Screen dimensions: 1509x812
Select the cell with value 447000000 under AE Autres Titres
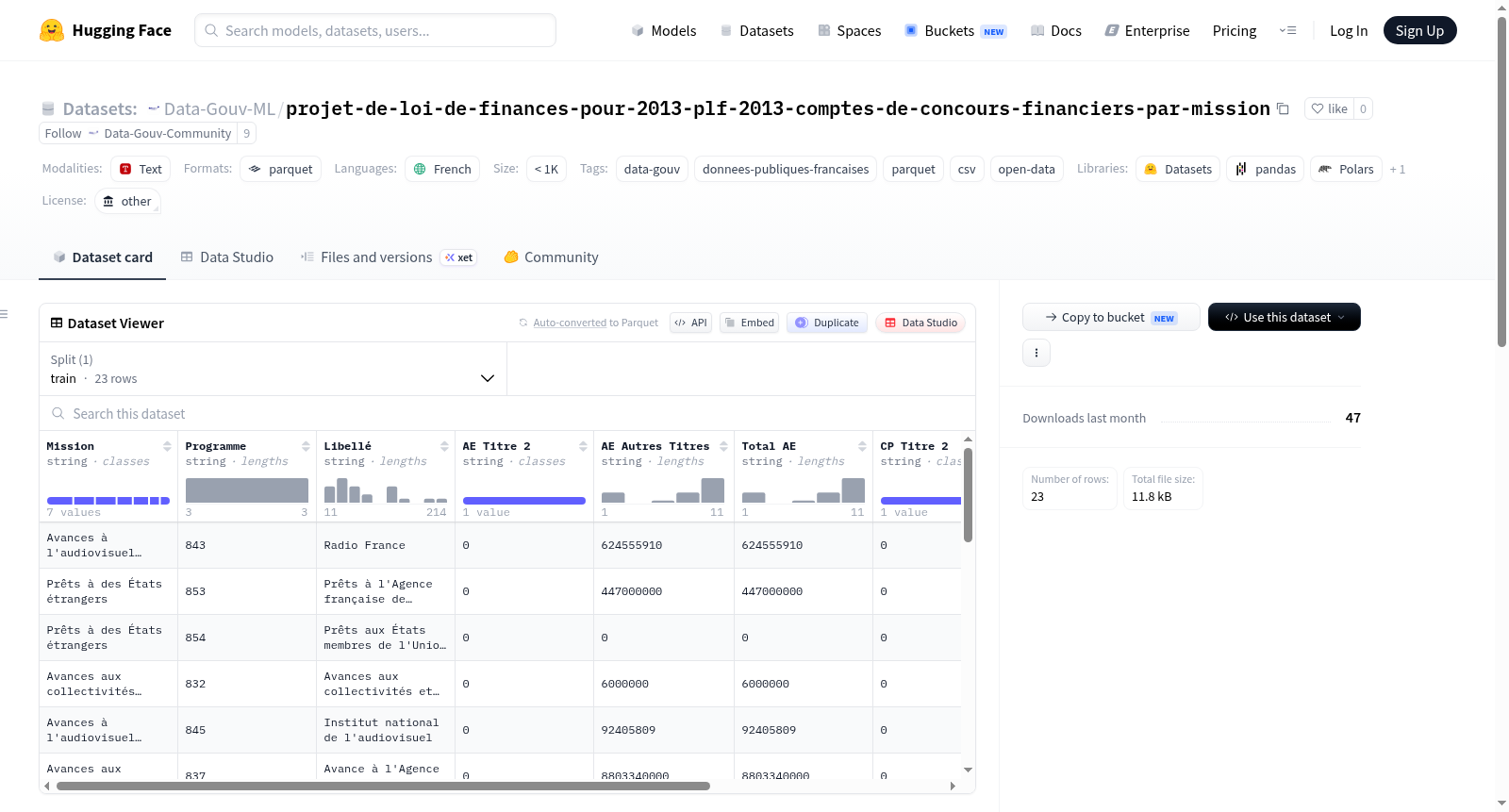[663, 591]
